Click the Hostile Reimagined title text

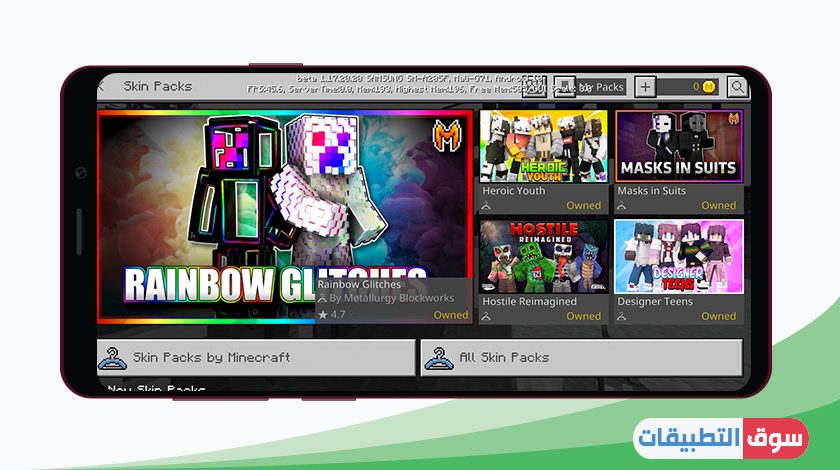tap(529, 302)
